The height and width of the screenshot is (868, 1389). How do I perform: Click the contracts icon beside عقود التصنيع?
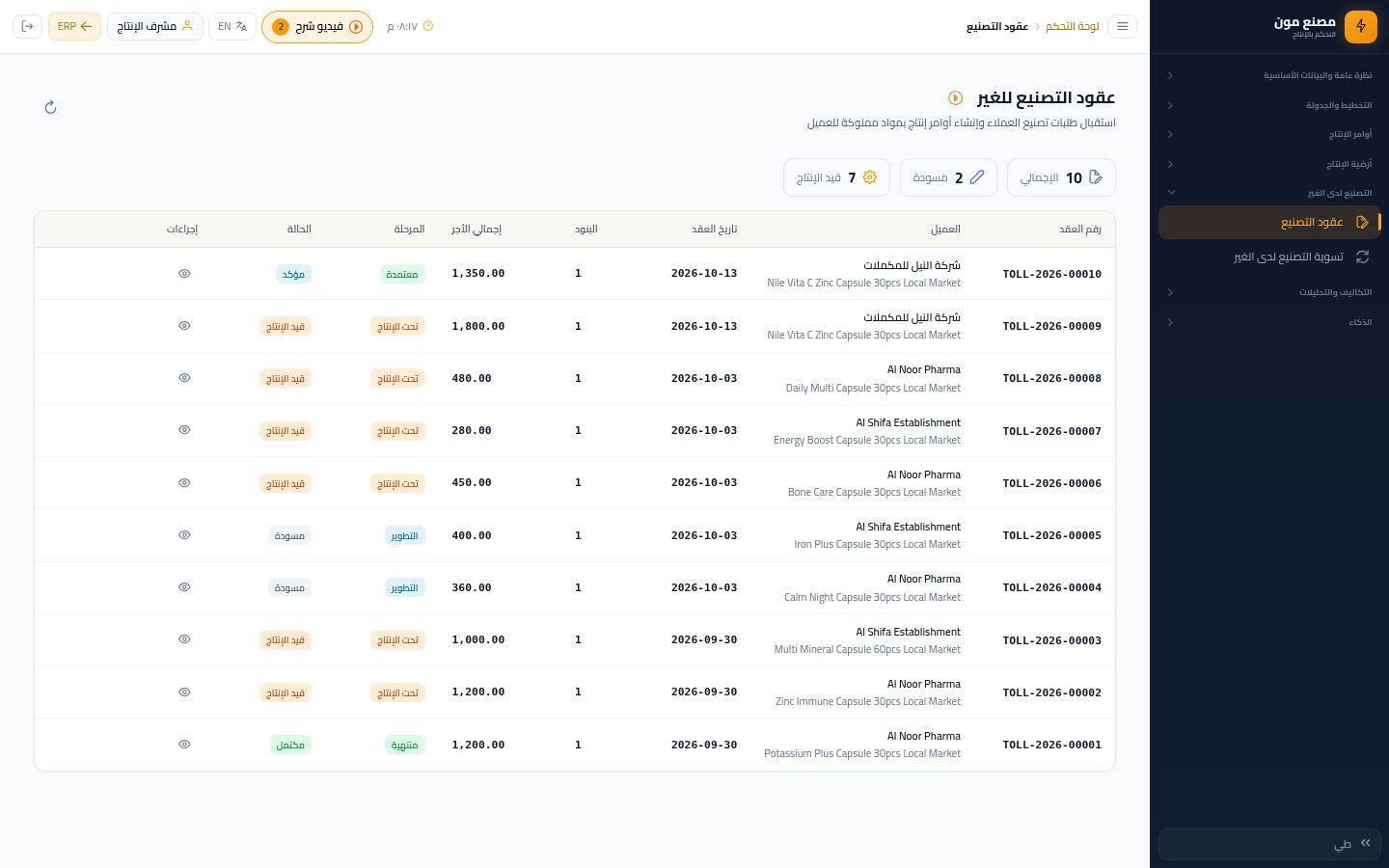click(x=1362, y=222)
